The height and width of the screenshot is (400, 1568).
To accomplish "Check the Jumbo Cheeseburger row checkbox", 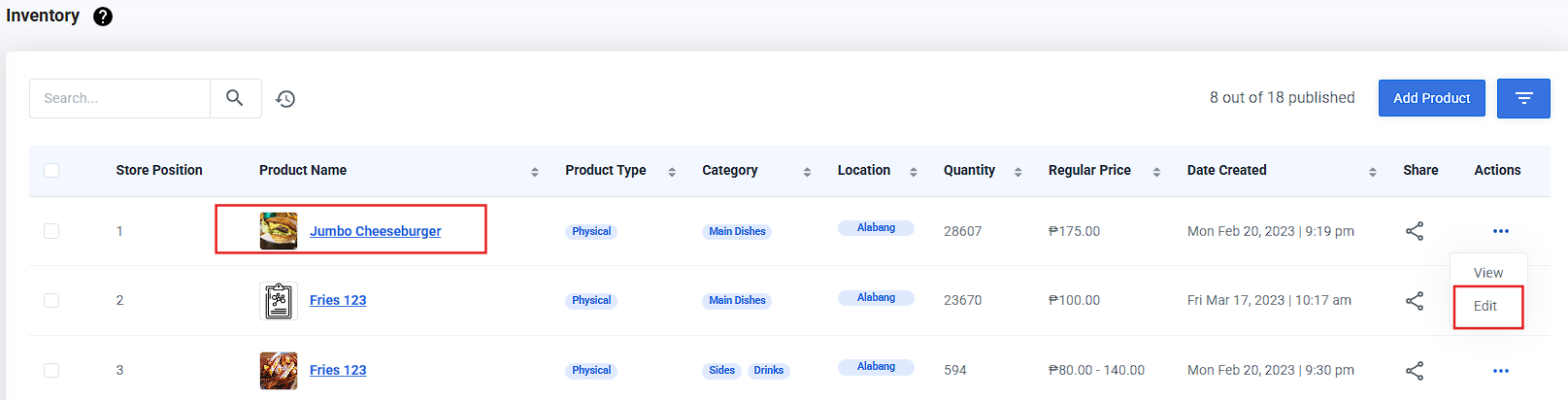I will tap(51, 231).
